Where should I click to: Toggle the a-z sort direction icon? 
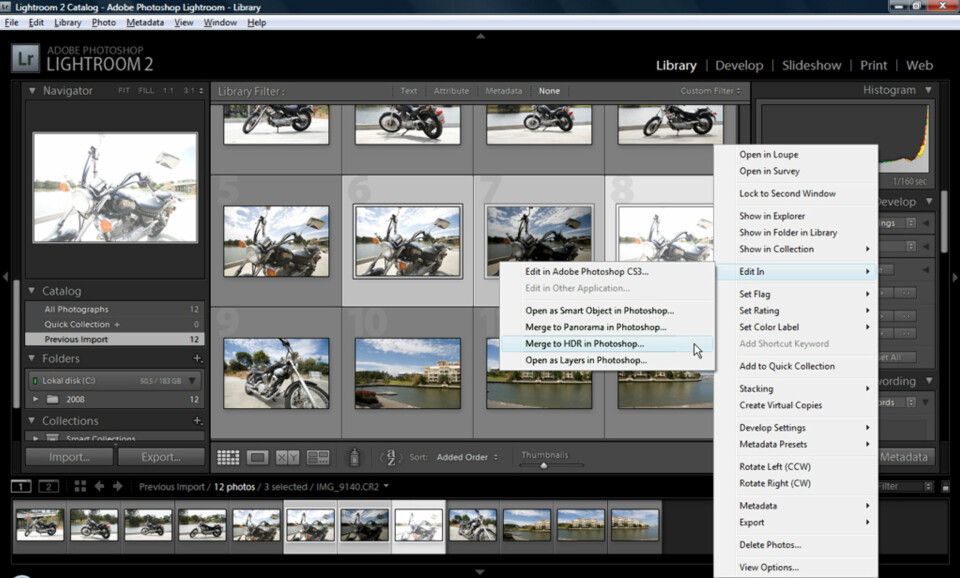(390, 457)
